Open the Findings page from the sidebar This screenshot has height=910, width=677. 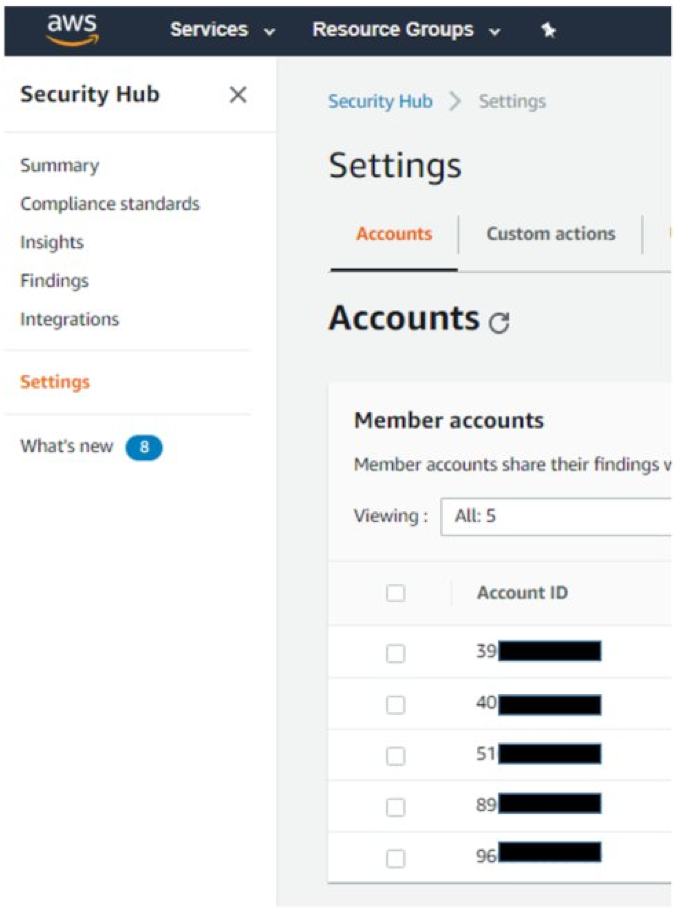pos(53,280)
